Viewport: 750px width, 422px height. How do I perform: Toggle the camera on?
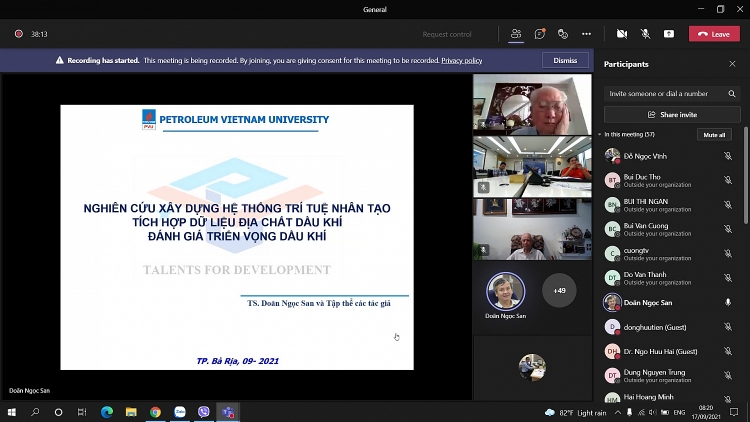point(622,34)
